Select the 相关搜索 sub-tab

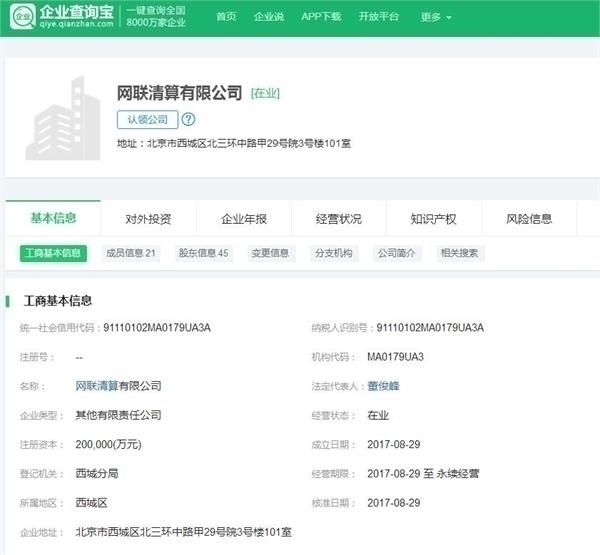point(460,253)
